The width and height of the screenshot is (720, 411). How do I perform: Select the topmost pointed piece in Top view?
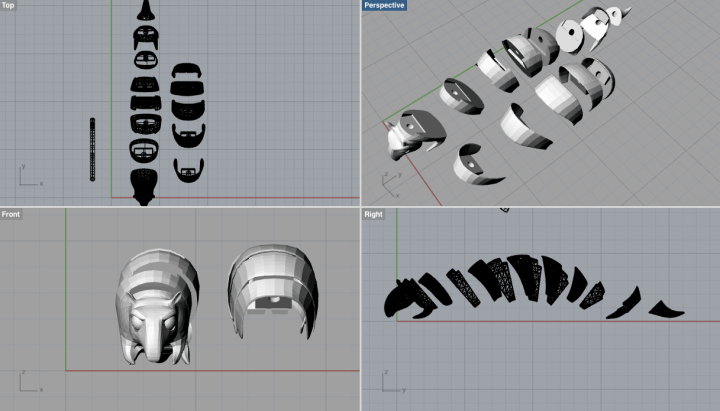(146, 12)
